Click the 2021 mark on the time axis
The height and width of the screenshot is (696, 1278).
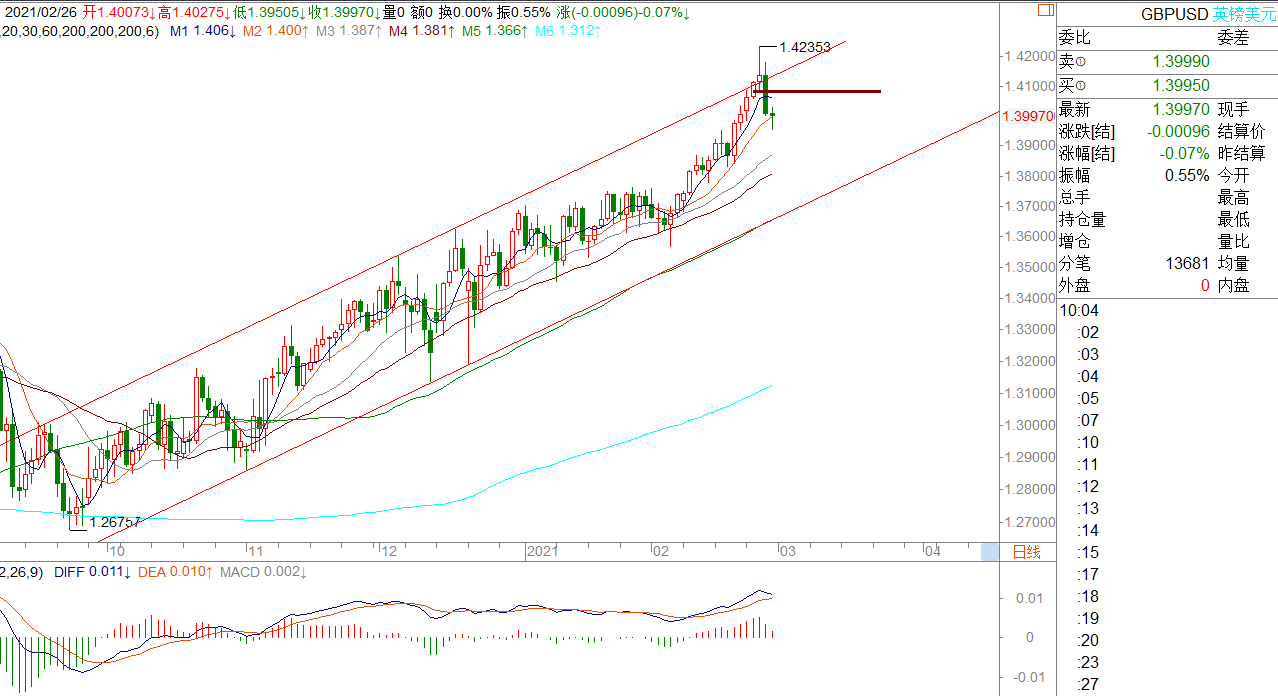pyautogui.click(x=542, y=551)
